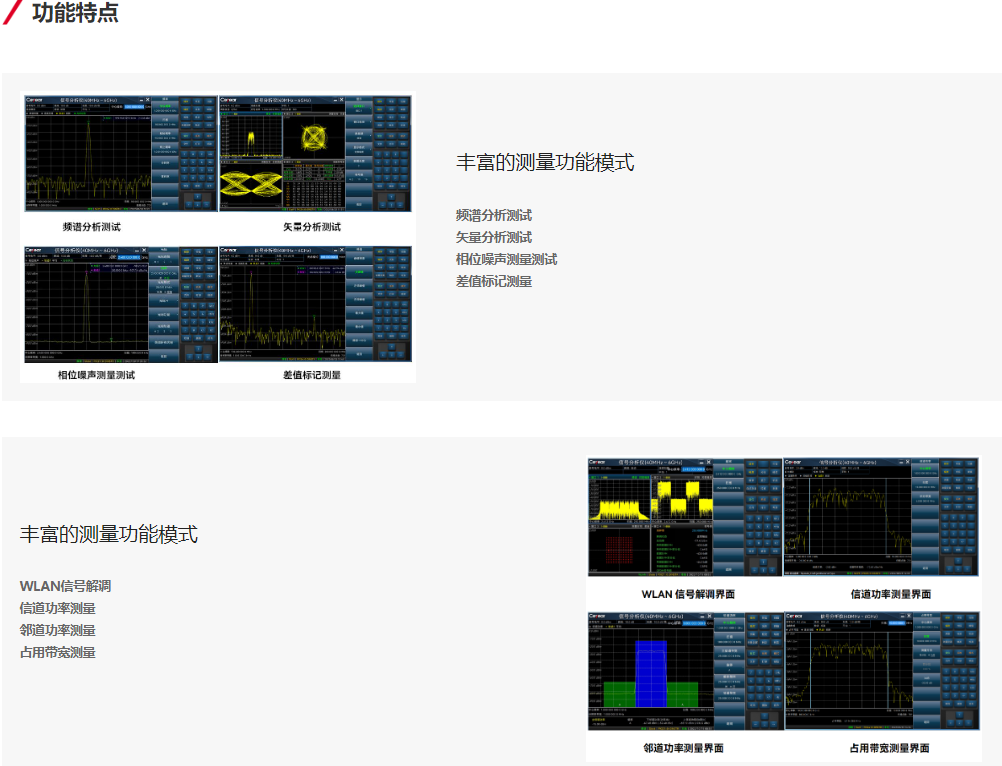The image size is (1002, 766).
Task: Click the red constellation grid in WLAN screenshot
Action: coord(619,546)
